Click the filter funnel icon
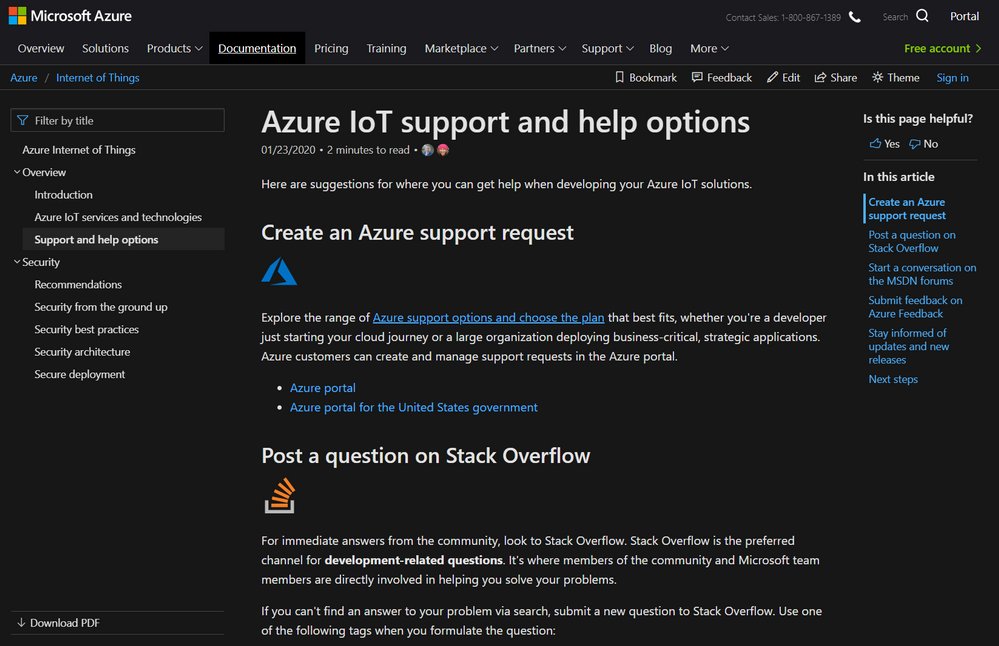Screen dimensions: 999x646 click(23, 120)
